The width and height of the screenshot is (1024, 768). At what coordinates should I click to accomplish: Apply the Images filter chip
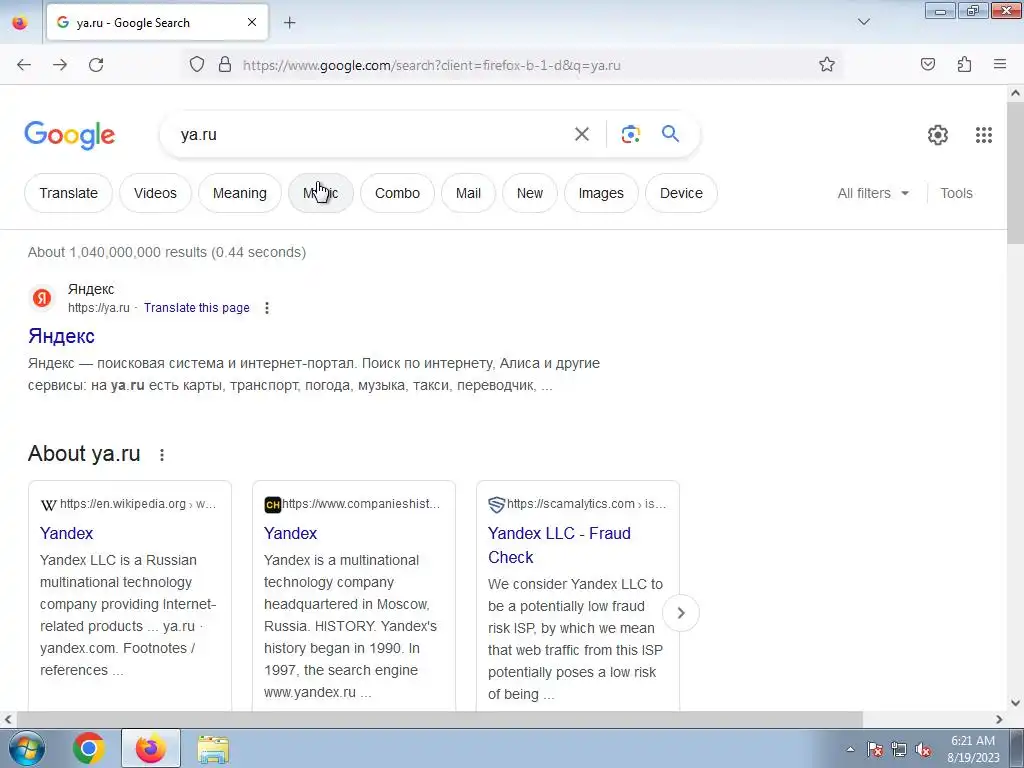(x=601, y=193)
